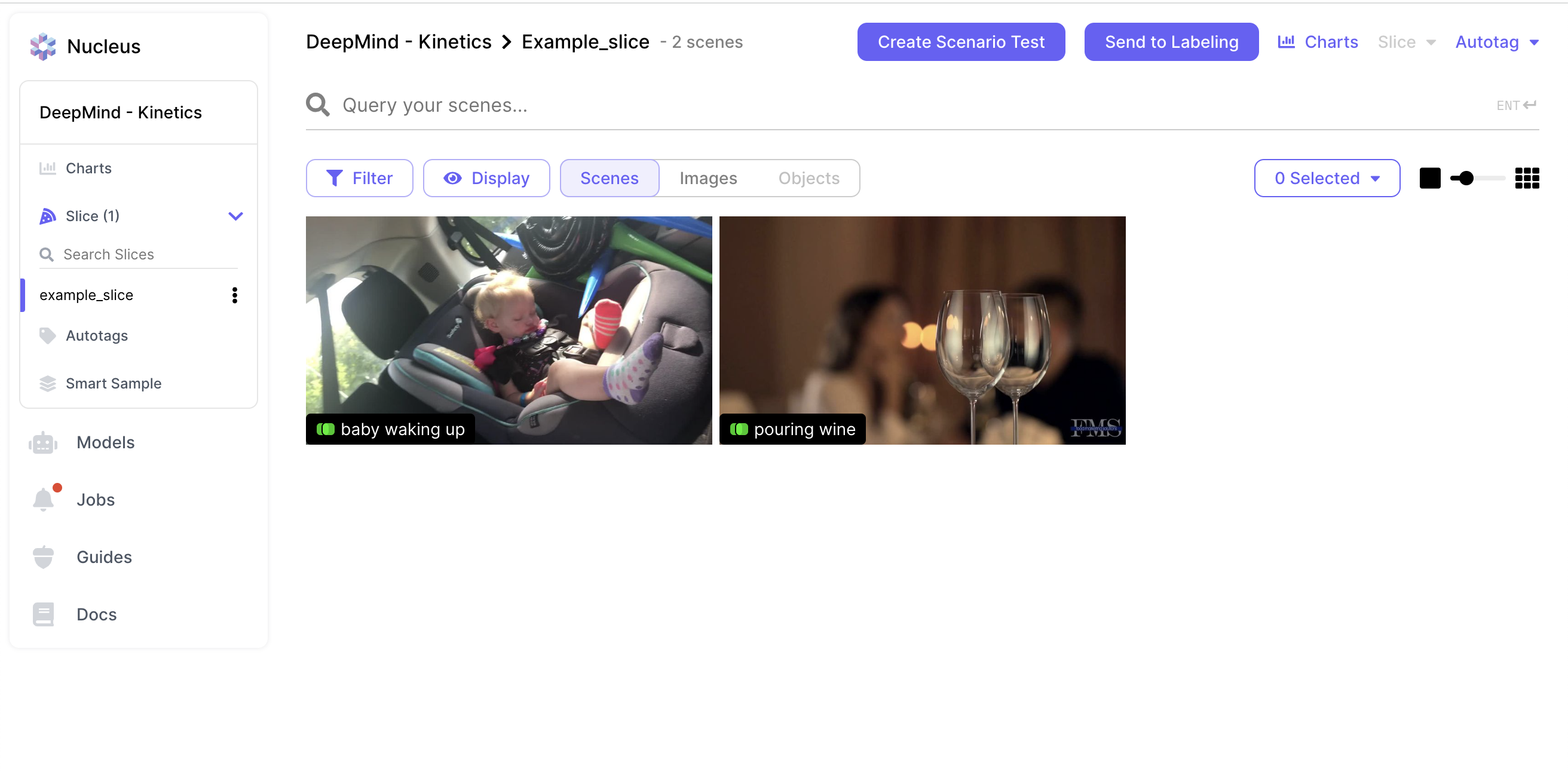Click Create Scenario Test button

(960, 42)
